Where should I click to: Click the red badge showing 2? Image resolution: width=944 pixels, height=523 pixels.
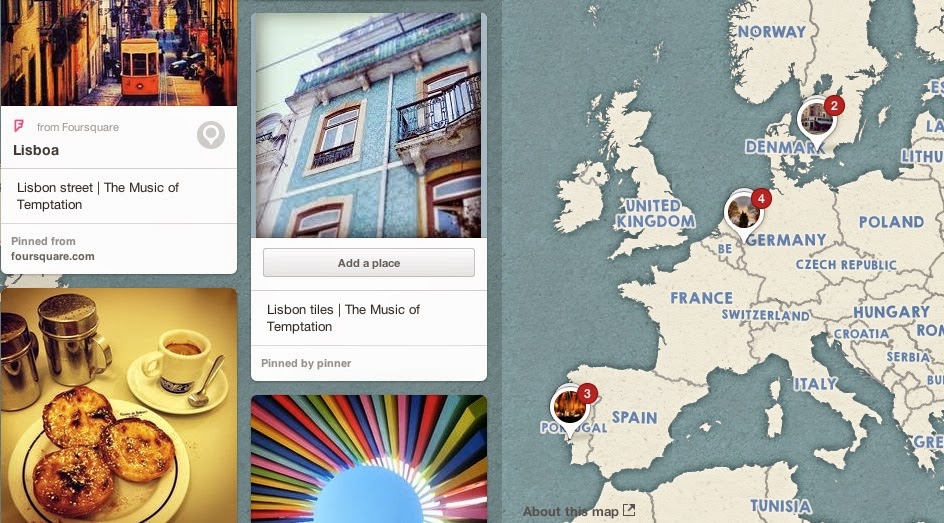tap(834, 105)
